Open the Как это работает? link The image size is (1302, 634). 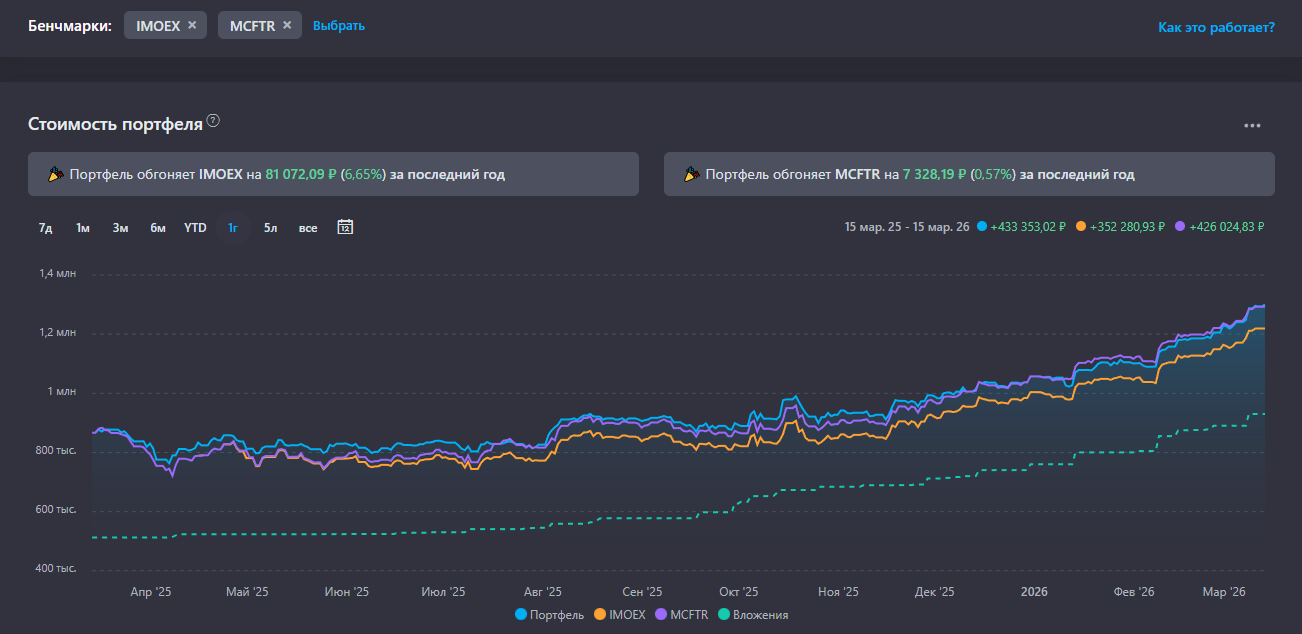1216,27
